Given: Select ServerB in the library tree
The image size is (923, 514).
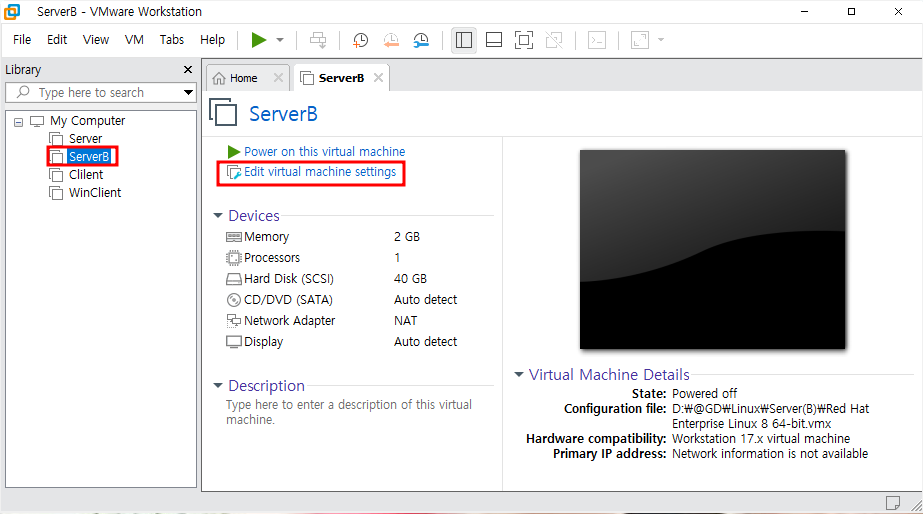Looking at the screenshot, I should [89, 157].
